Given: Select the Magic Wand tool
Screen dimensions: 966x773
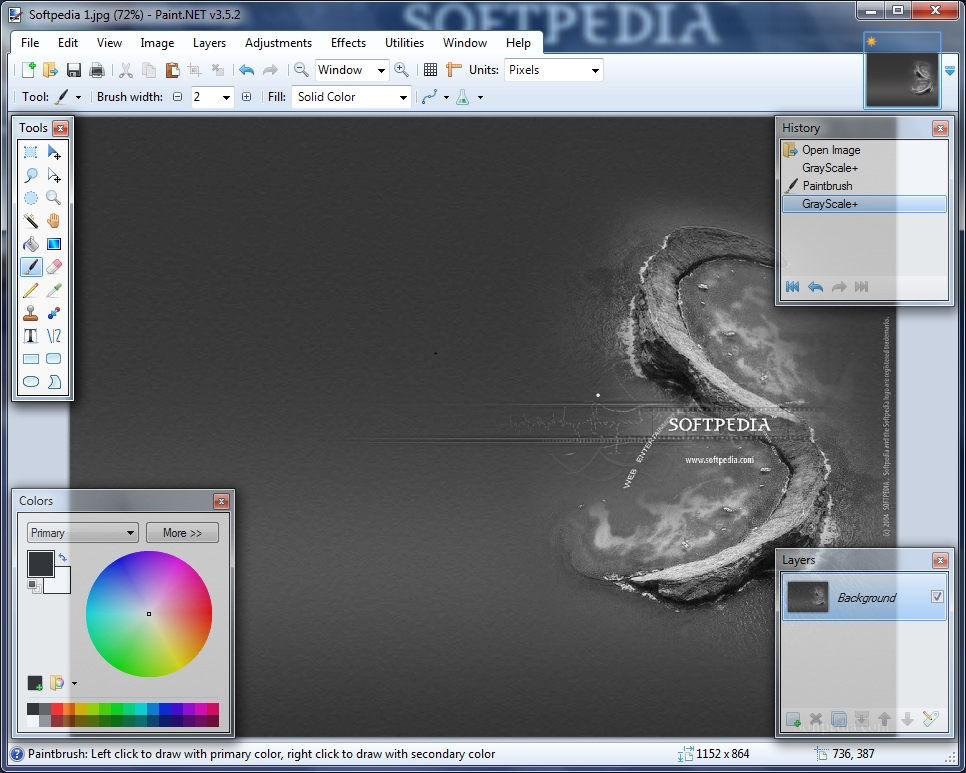Looking at the screenshot, I should [30, 221].
